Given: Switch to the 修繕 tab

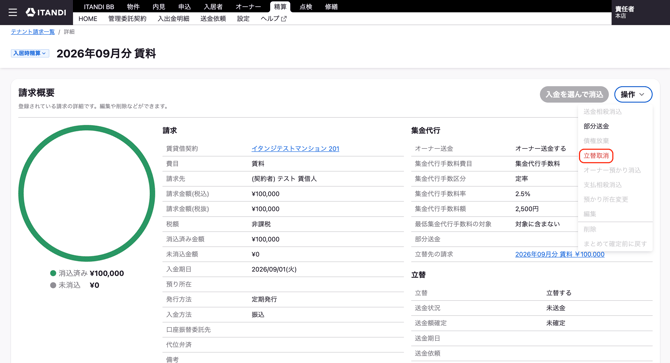Looking at the screenshot, I should [331, 6].
